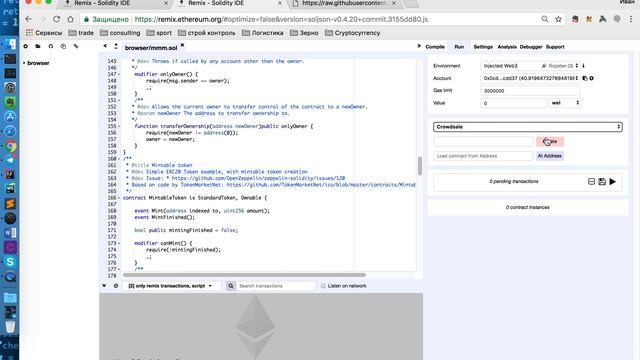The height and width of the screenshot is (360, 640).
Task: Run the recorded transactions with the play icon
Action: pyautogui.click(x=613, y=181)
